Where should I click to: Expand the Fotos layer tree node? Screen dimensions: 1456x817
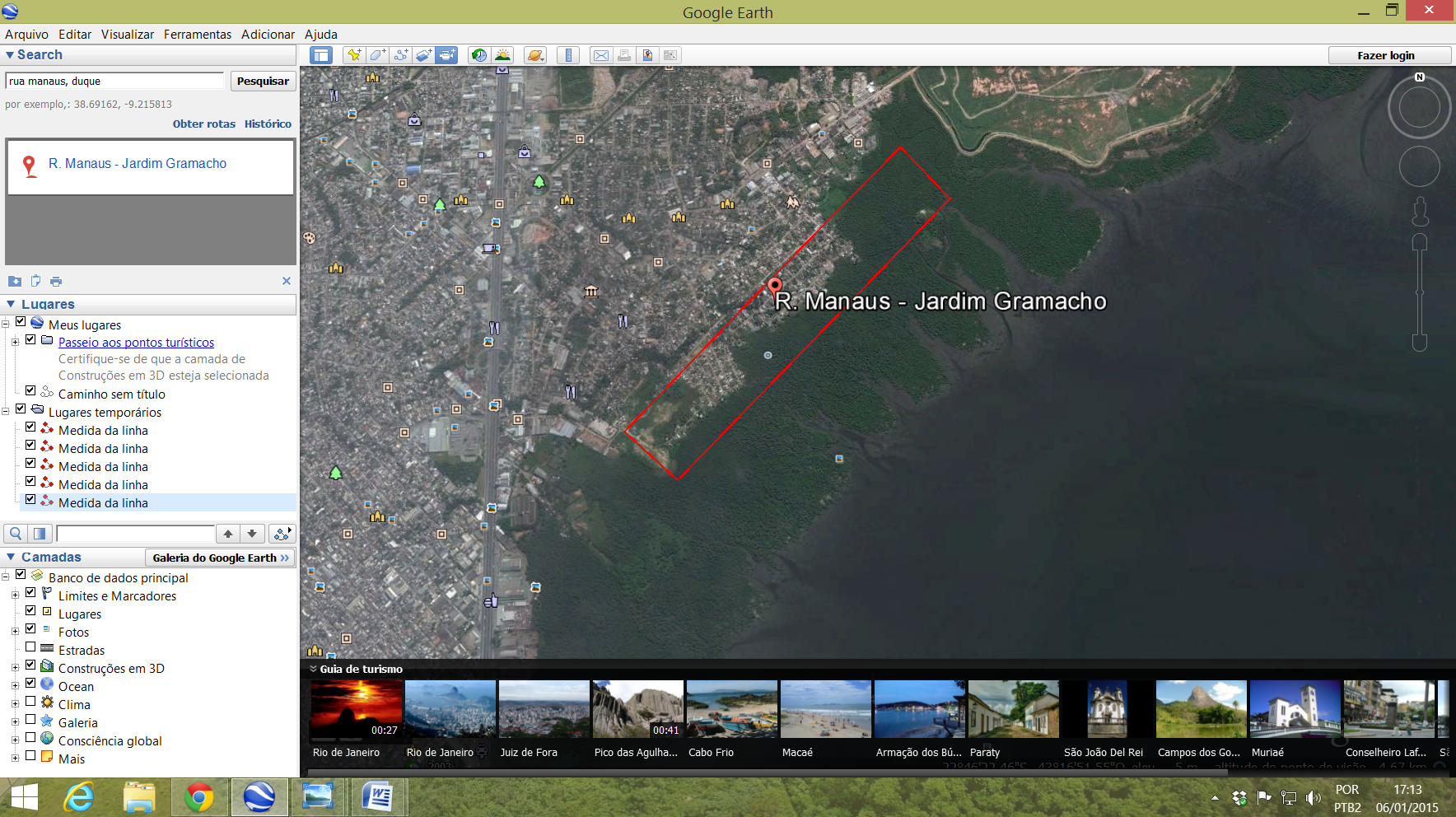click(15, 632)
